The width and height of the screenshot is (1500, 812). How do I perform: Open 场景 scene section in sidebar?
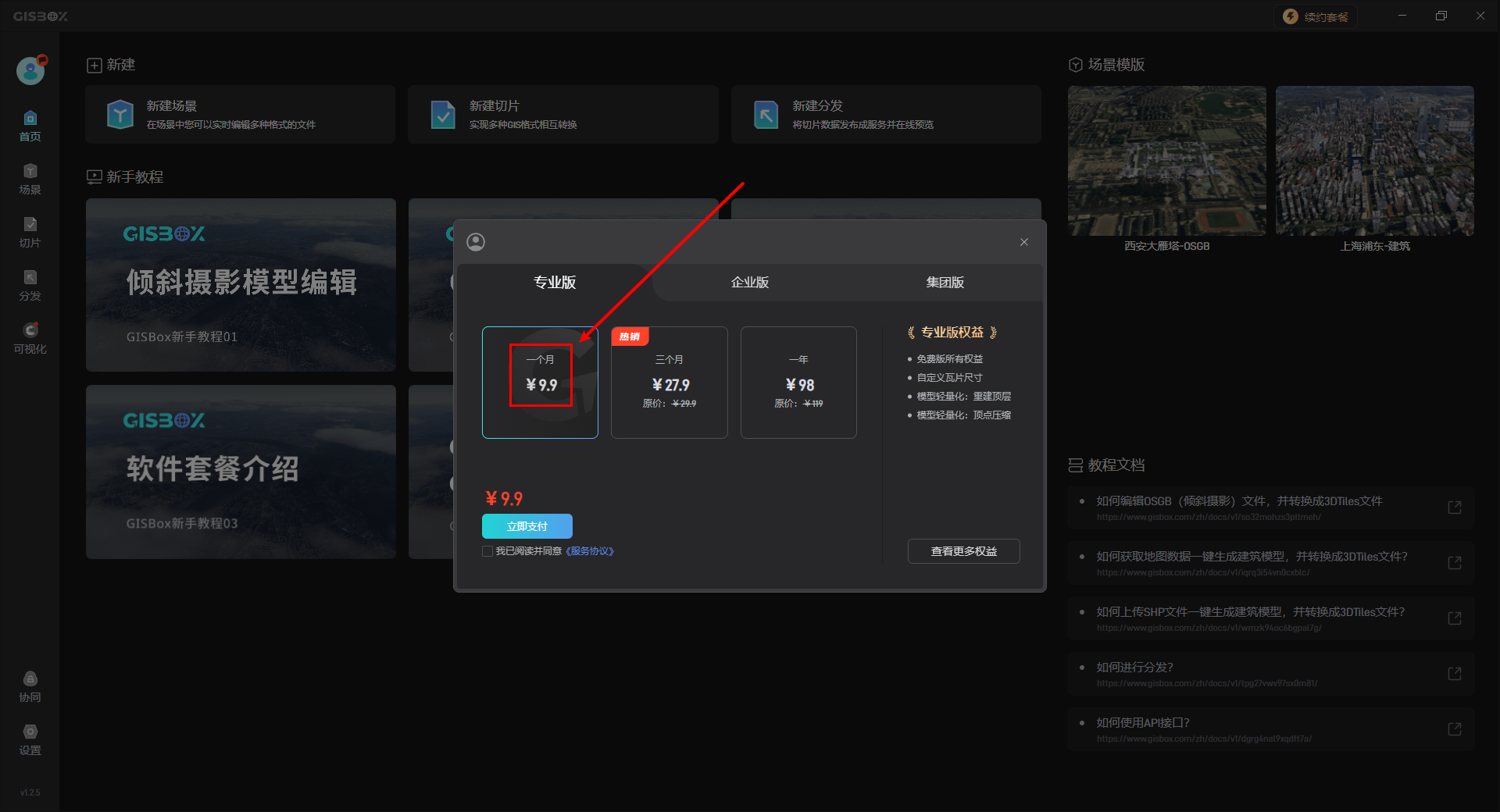[x=30, y=180]
